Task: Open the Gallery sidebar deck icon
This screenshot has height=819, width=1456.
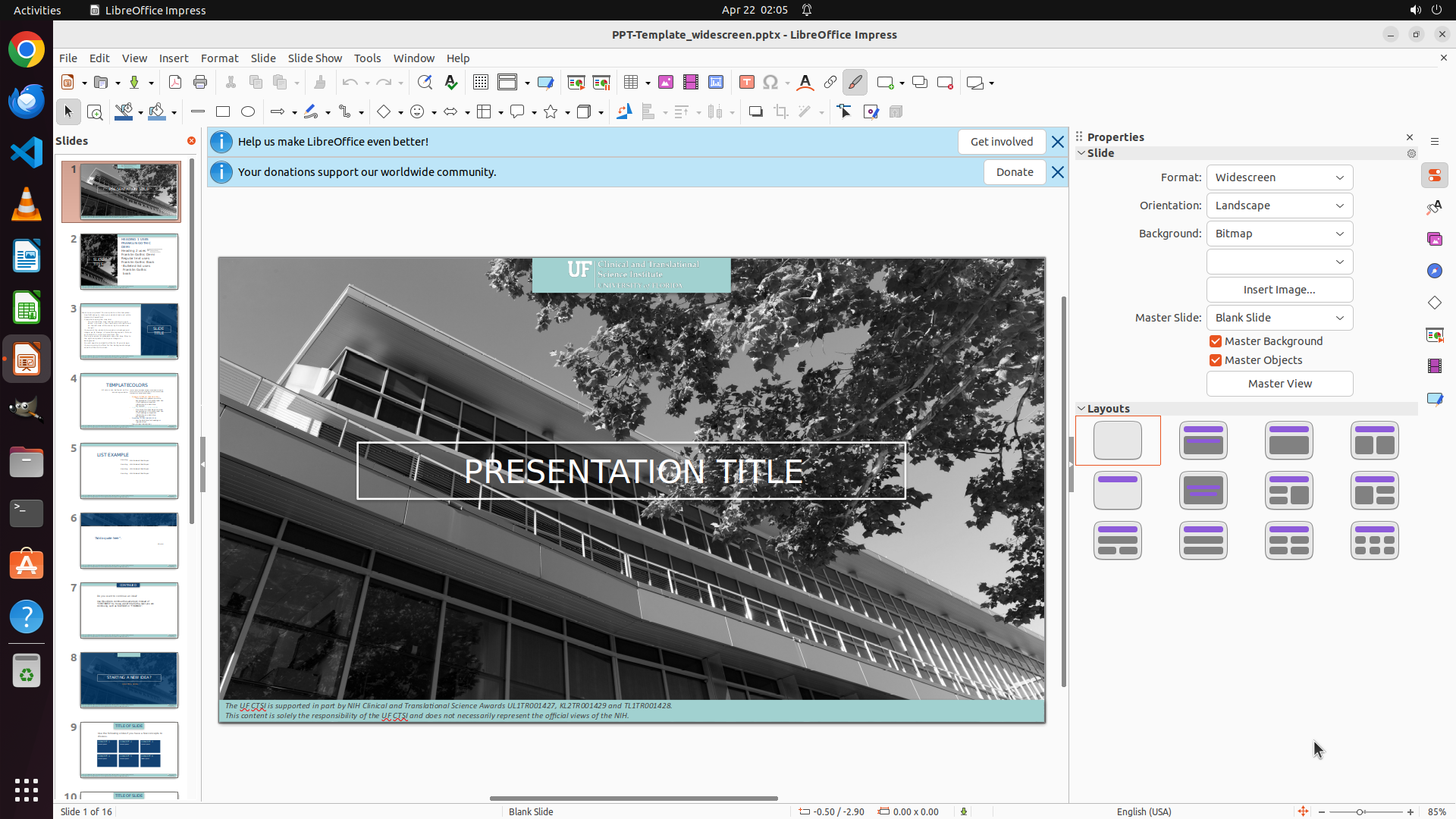Action: pos(1434,239)
